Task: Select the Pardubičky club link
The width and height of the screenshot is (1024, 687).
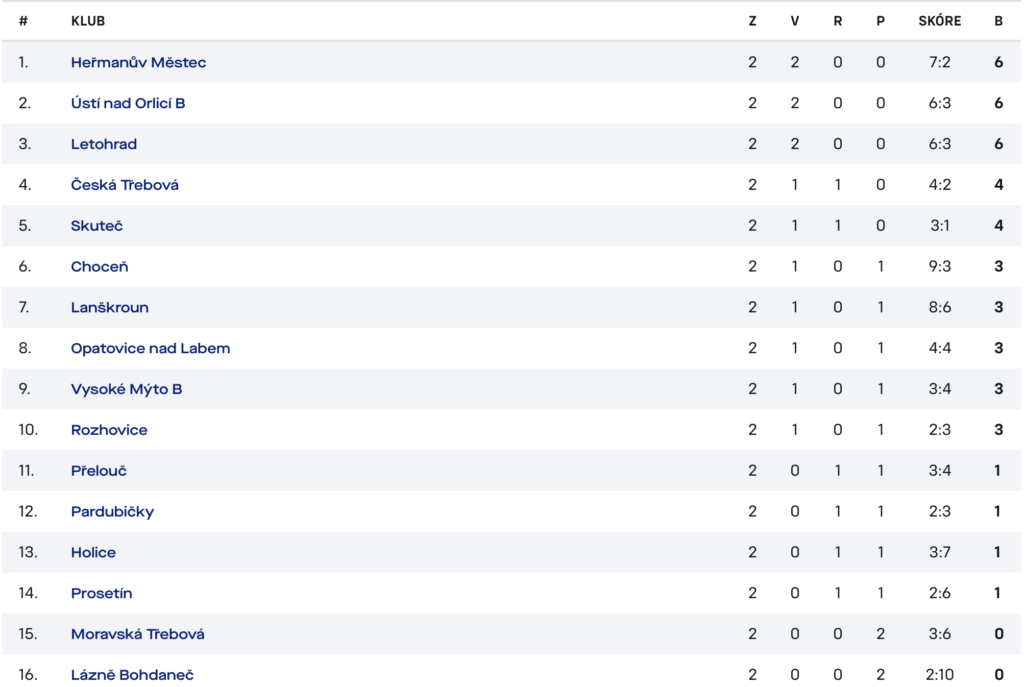Action: point(112,511)
